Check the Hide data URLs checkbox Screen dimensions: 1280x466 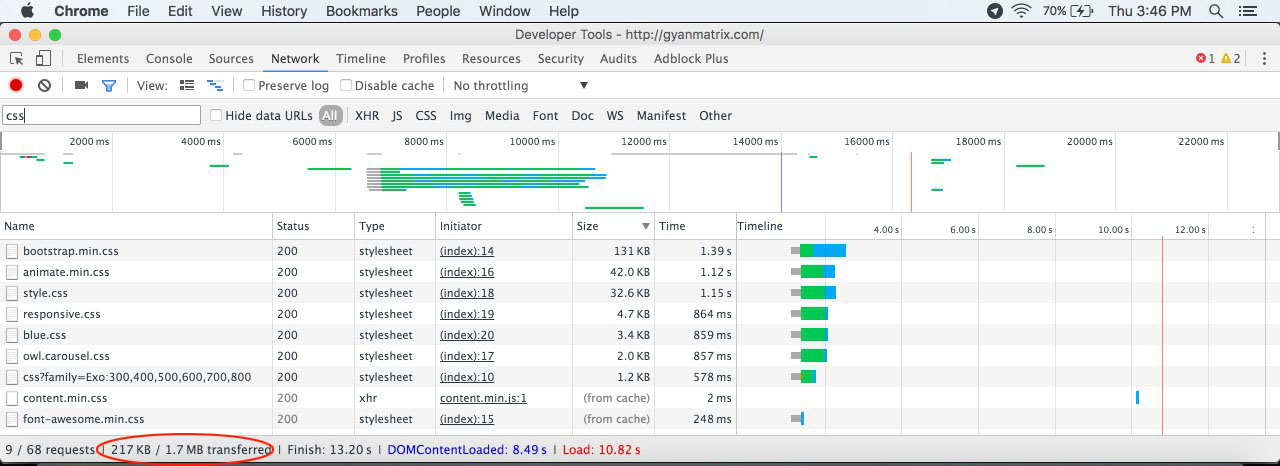pos(216,115)
